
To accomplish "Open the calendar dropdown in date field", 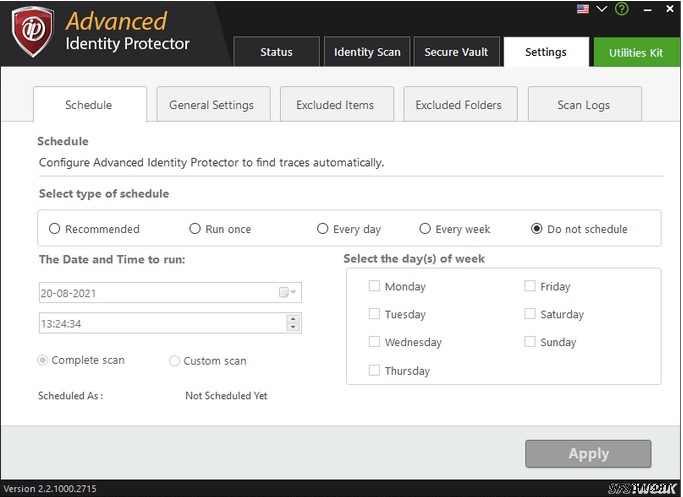I will [x=287, y=292].
